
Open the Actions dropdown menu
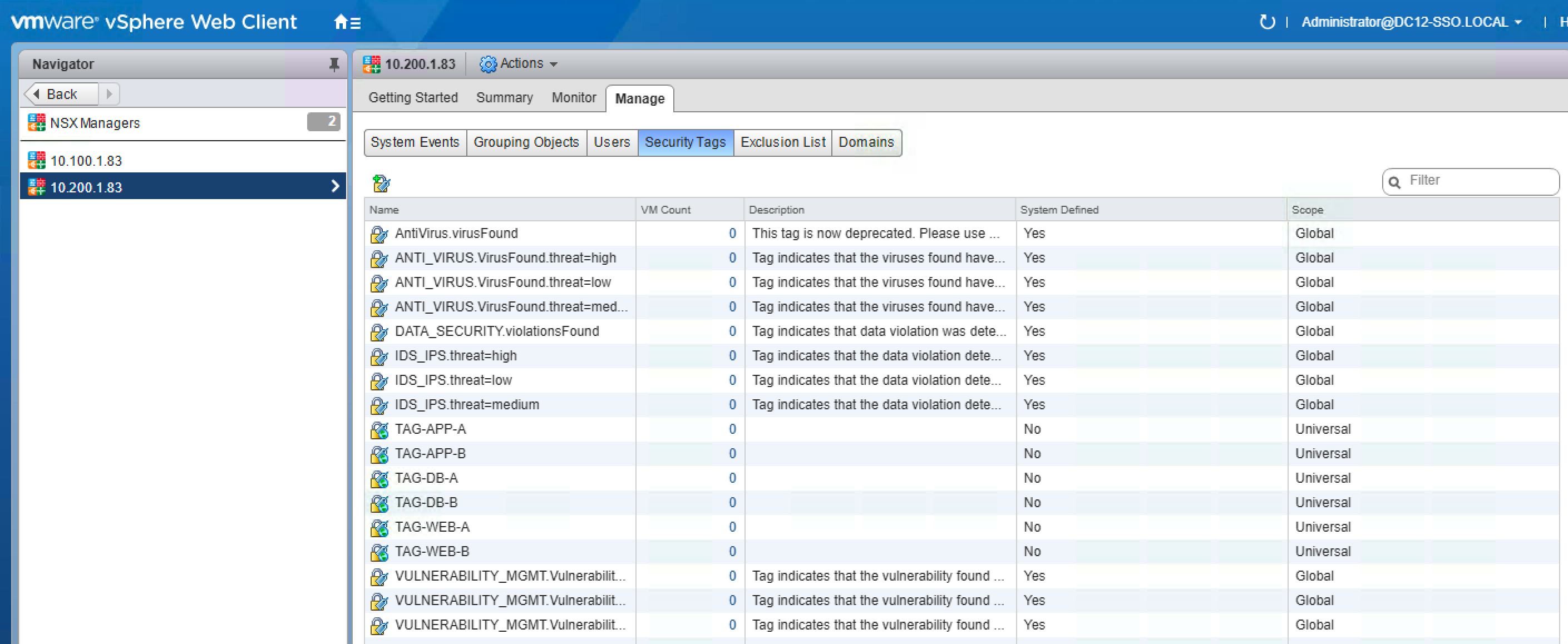coord(520,64)
